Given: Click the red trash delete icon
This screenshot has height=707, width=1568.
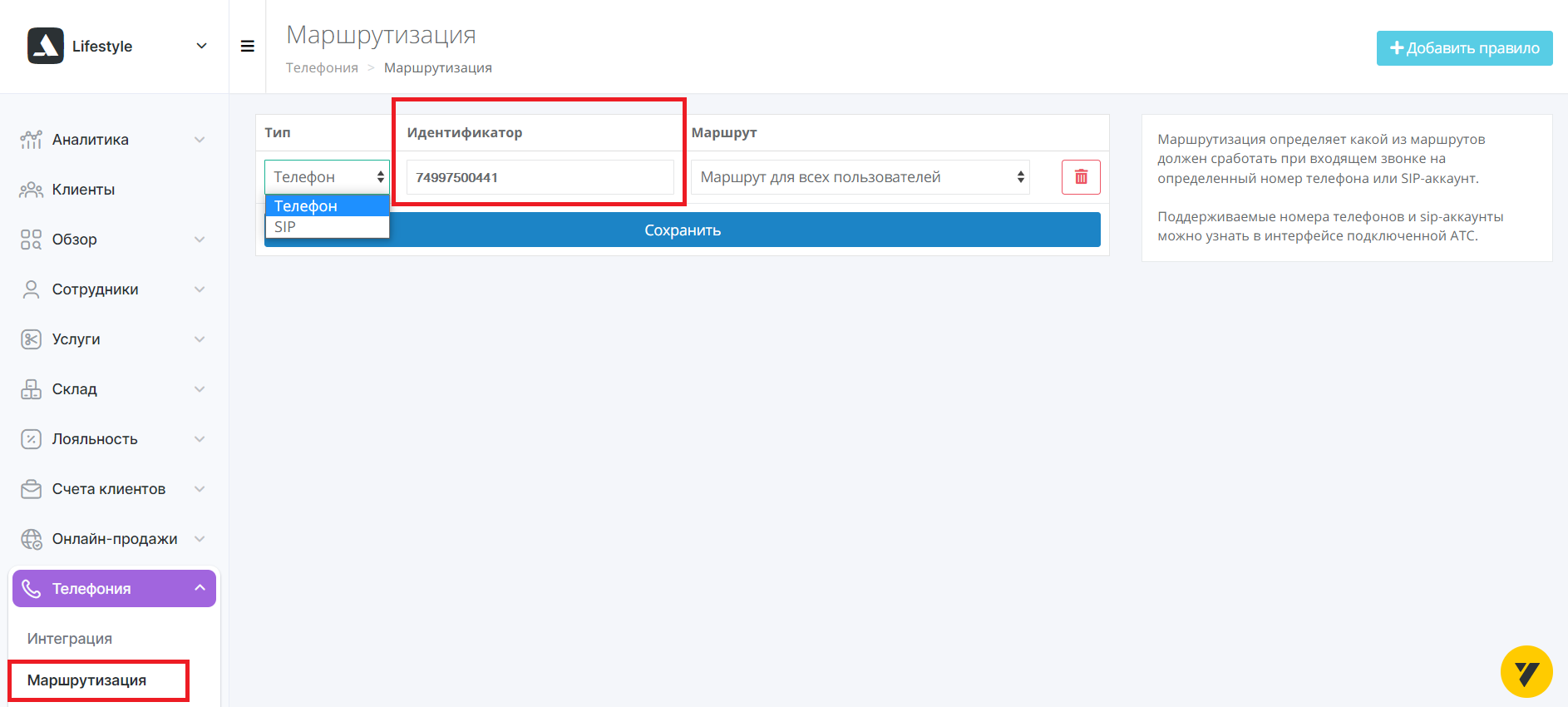Looking at the screenshot, I should [x=1081, y=177].
